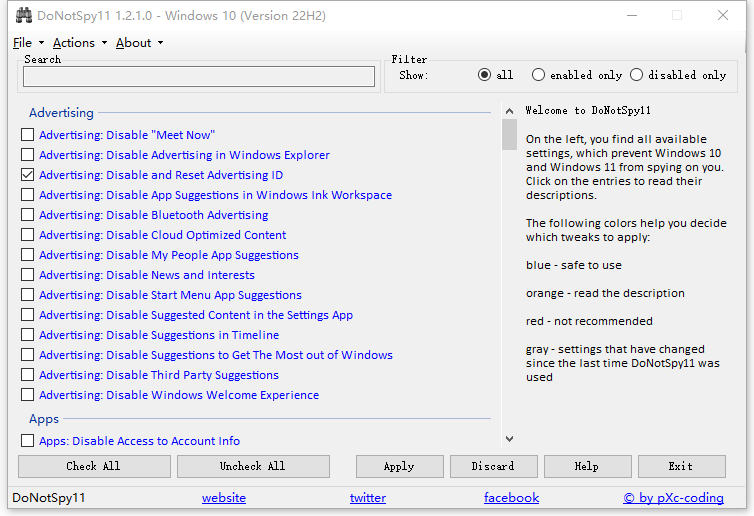Click the Apps section header
The width and height of the screenshot is (754, 516).
tap(44, 419)
